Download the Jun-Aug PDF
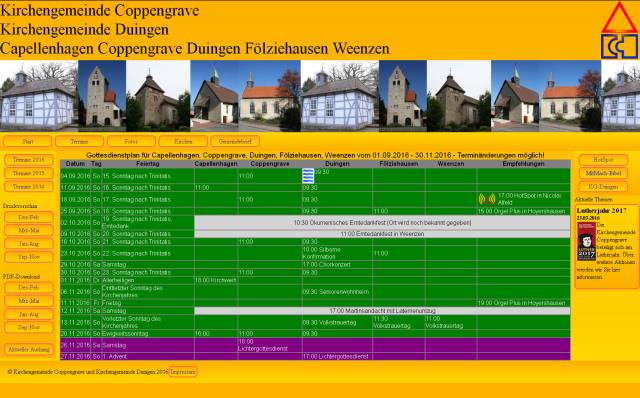640x398 pixels. (29, 314)
